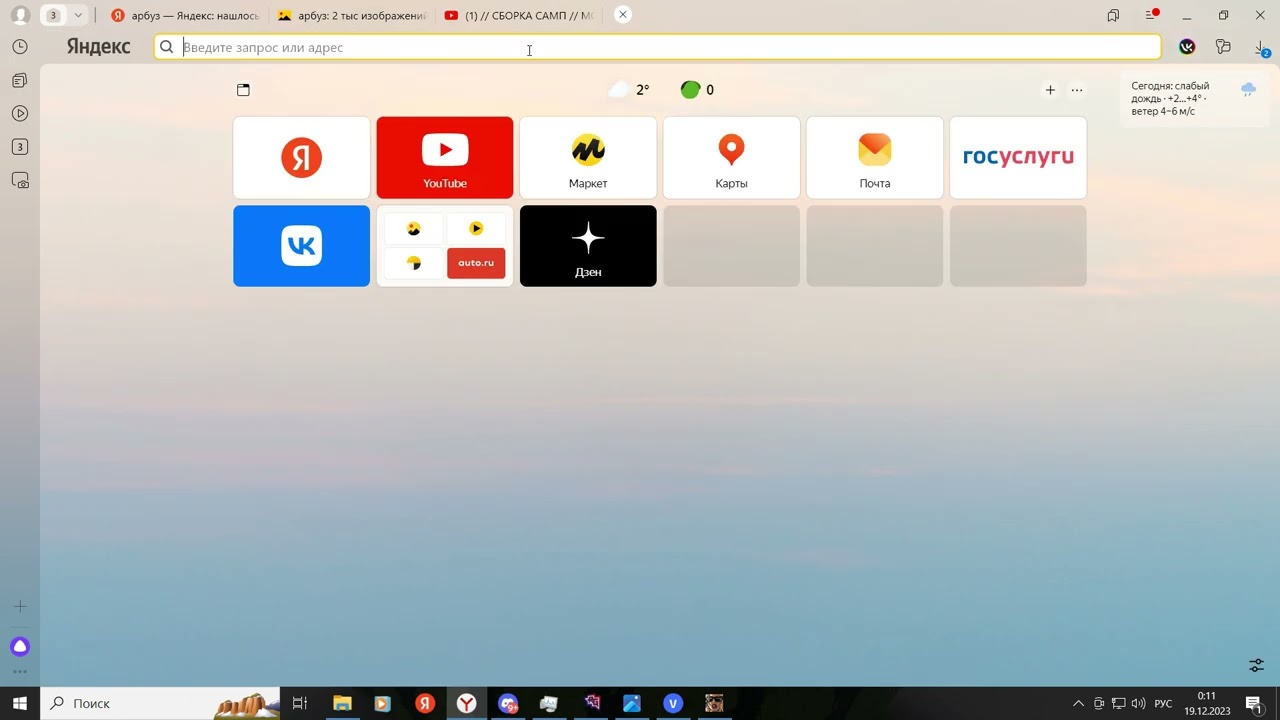Open the History clock icon in sidebar
The width and height of the screenshot is (1280, 720).
(20, 47)
